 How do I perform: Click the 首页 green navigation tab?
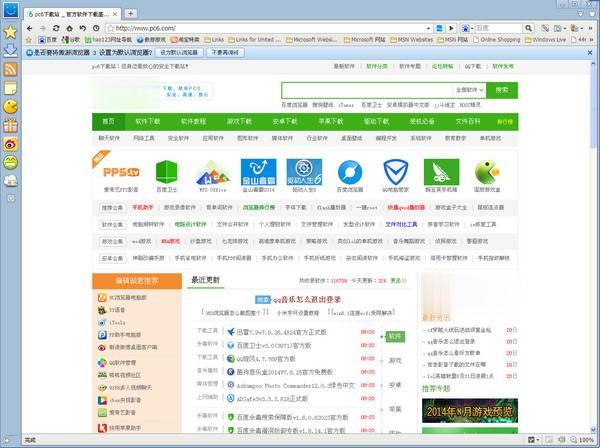pyautogui.click(x=108, y=122)
